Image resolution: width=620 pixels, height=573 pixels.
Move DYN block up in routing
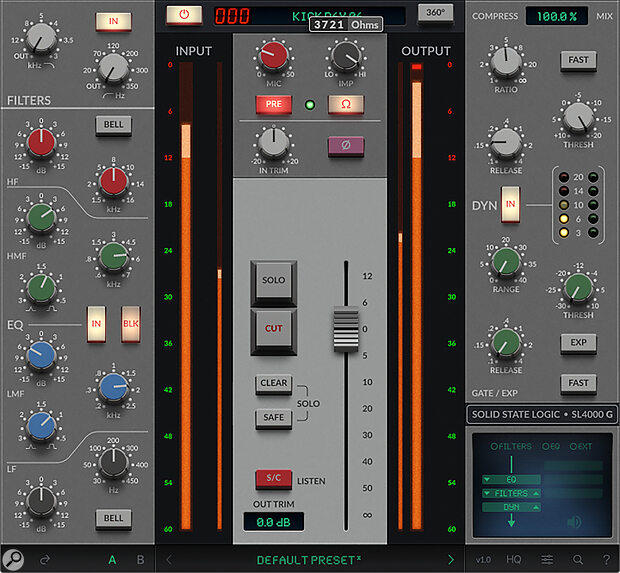click(x=536, y=507)
